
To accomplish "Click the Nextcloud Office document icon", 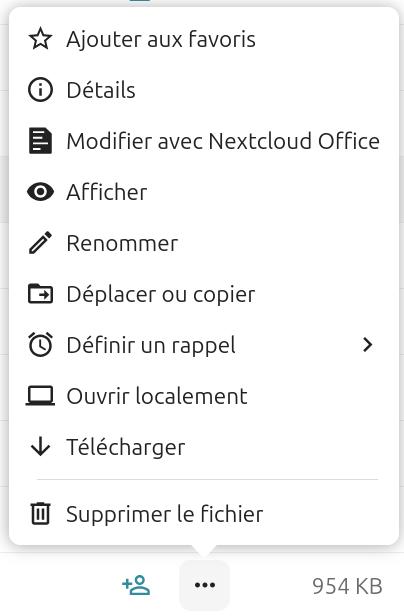I will [40, 141].
